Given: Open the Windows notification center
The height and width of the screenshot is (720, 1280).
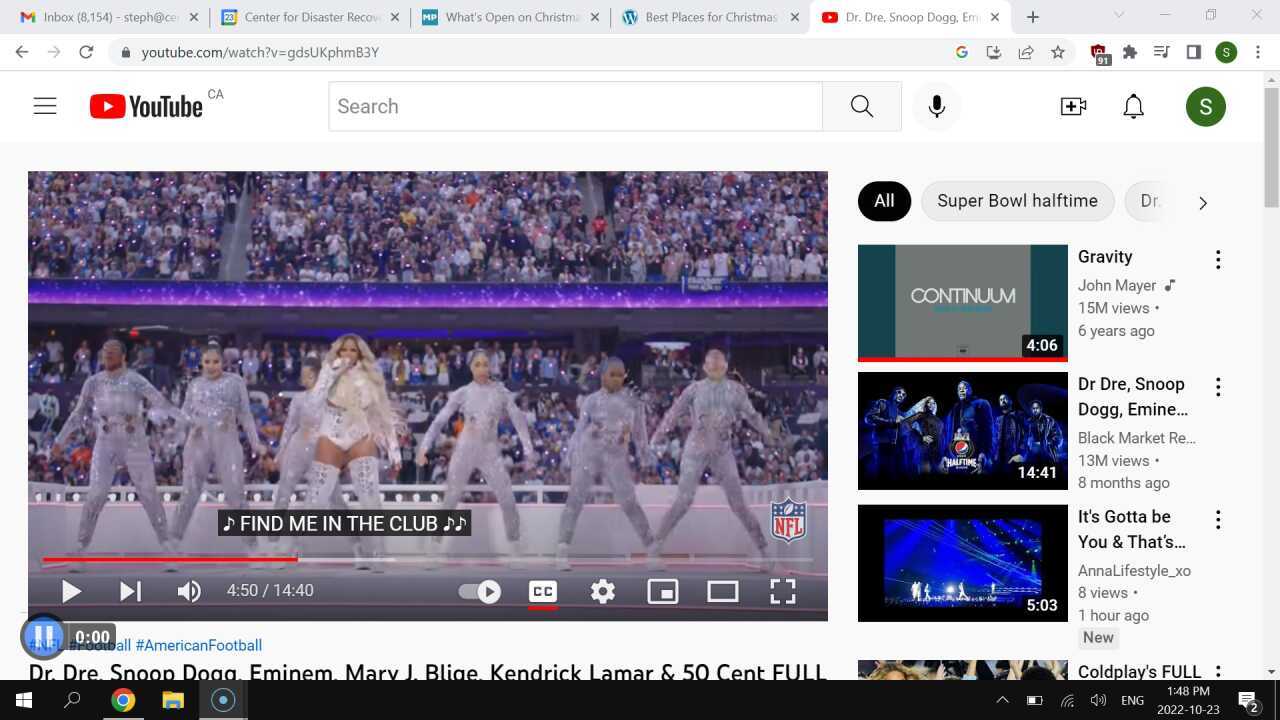Looking at the screenshot, I should click(1248, 700).
